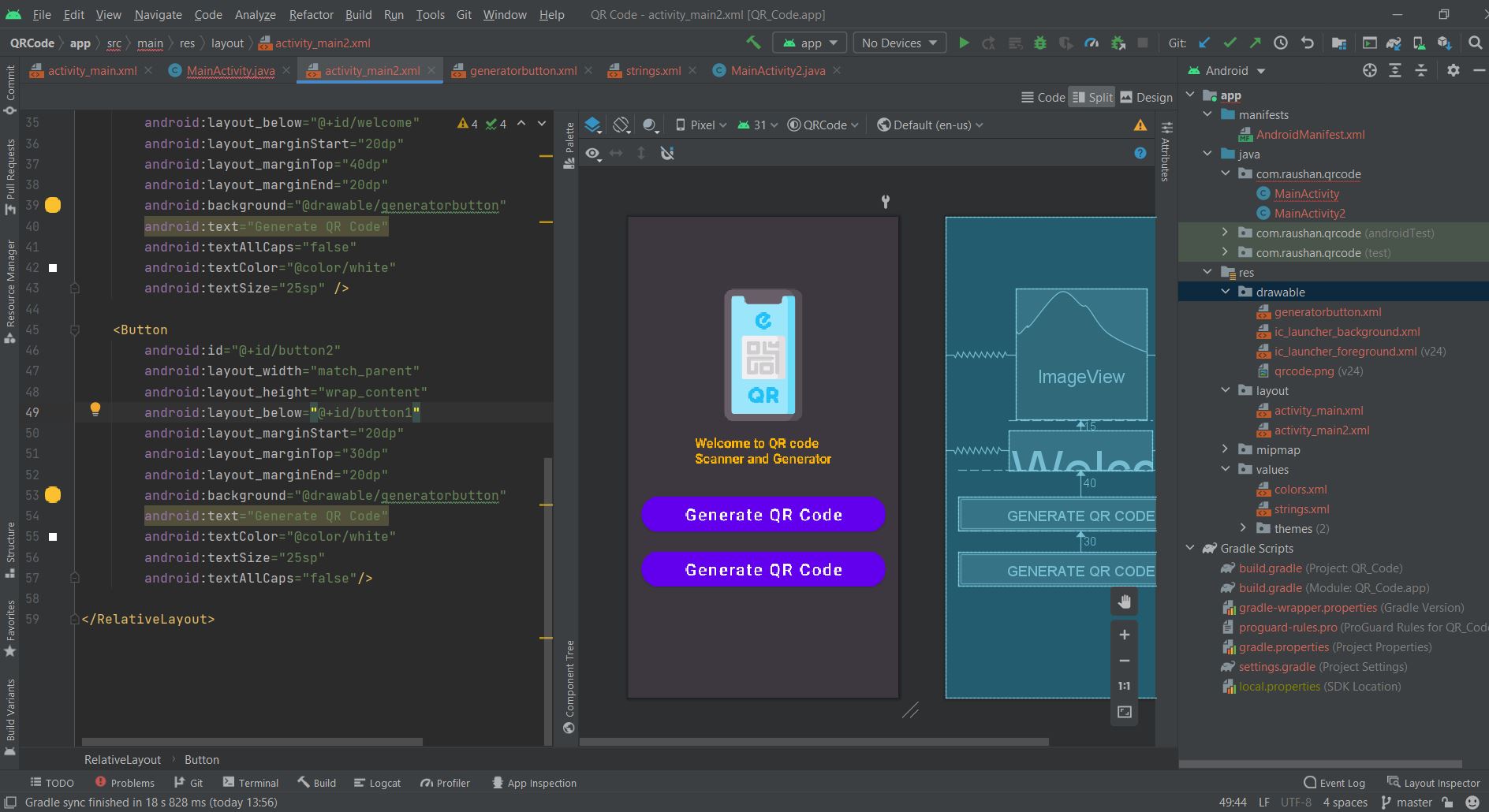Screen dimensions: 1489x812
Task: Switch editor to Code view mode
Action: click(1043, 97)
